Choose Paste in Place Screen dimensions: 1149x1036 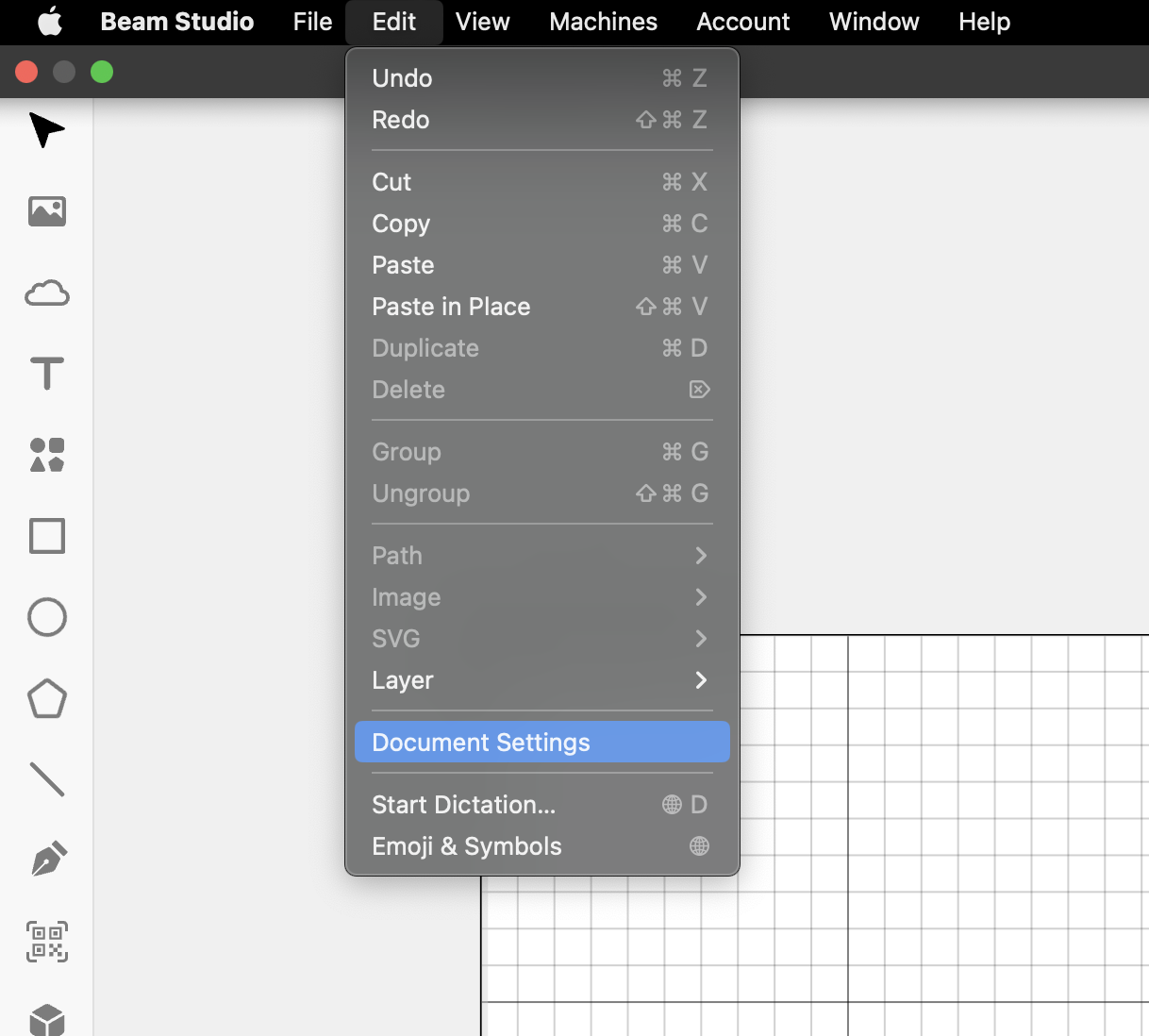[542, 307]
